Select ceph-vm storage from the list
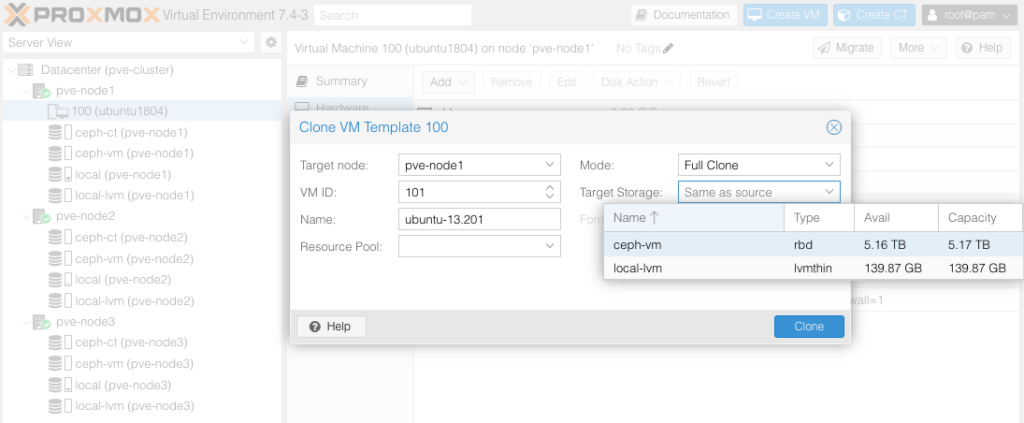 pyautogui.click(x=813, y=245)
